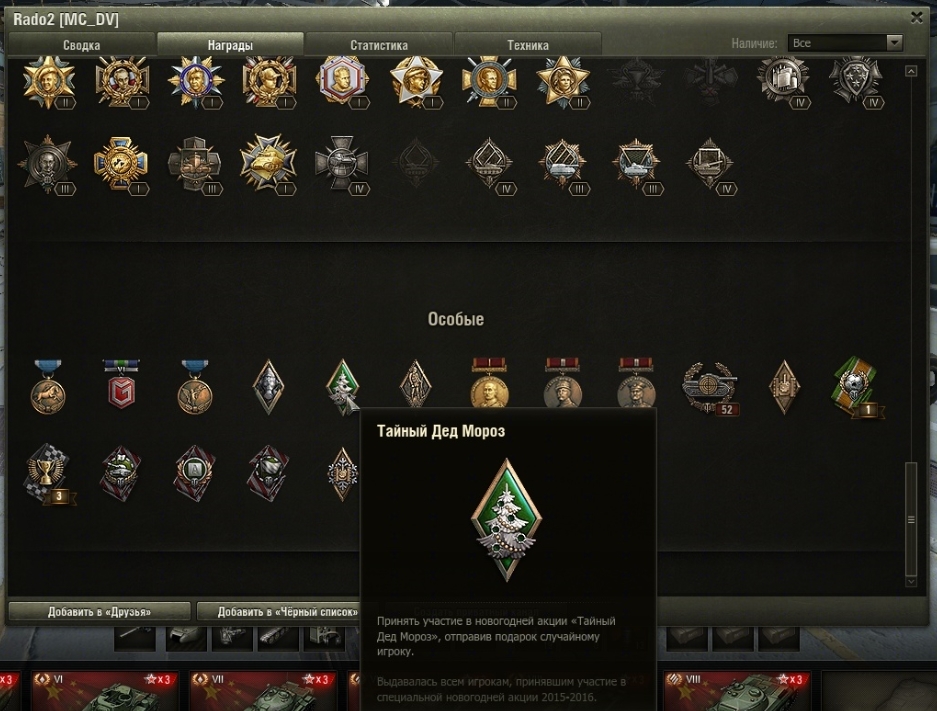Click the horse bronze medal with blue ribbon
Viewport: 937px width, 711px height.
(48, 386)
